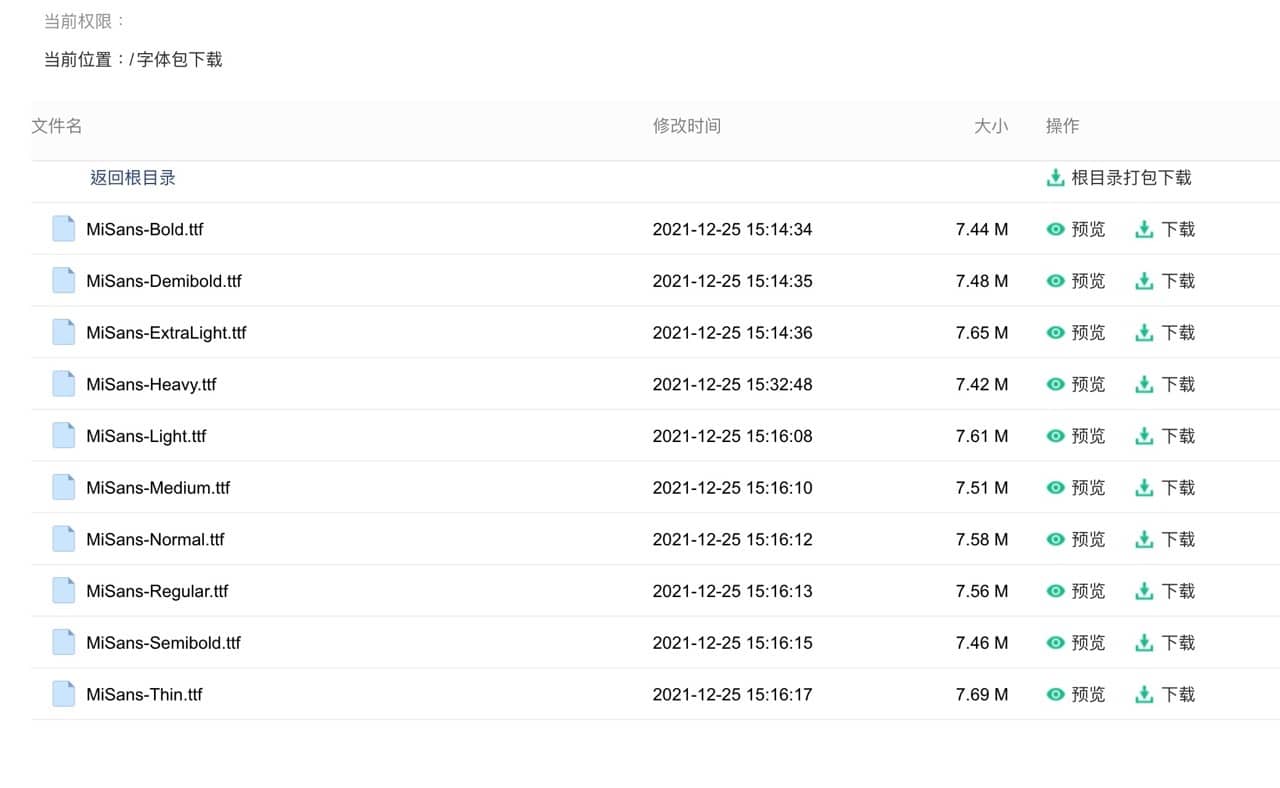Click the eye preview icon for MiSans-Light.ttf
The image size is (1280, 788).
(1055, 436)
